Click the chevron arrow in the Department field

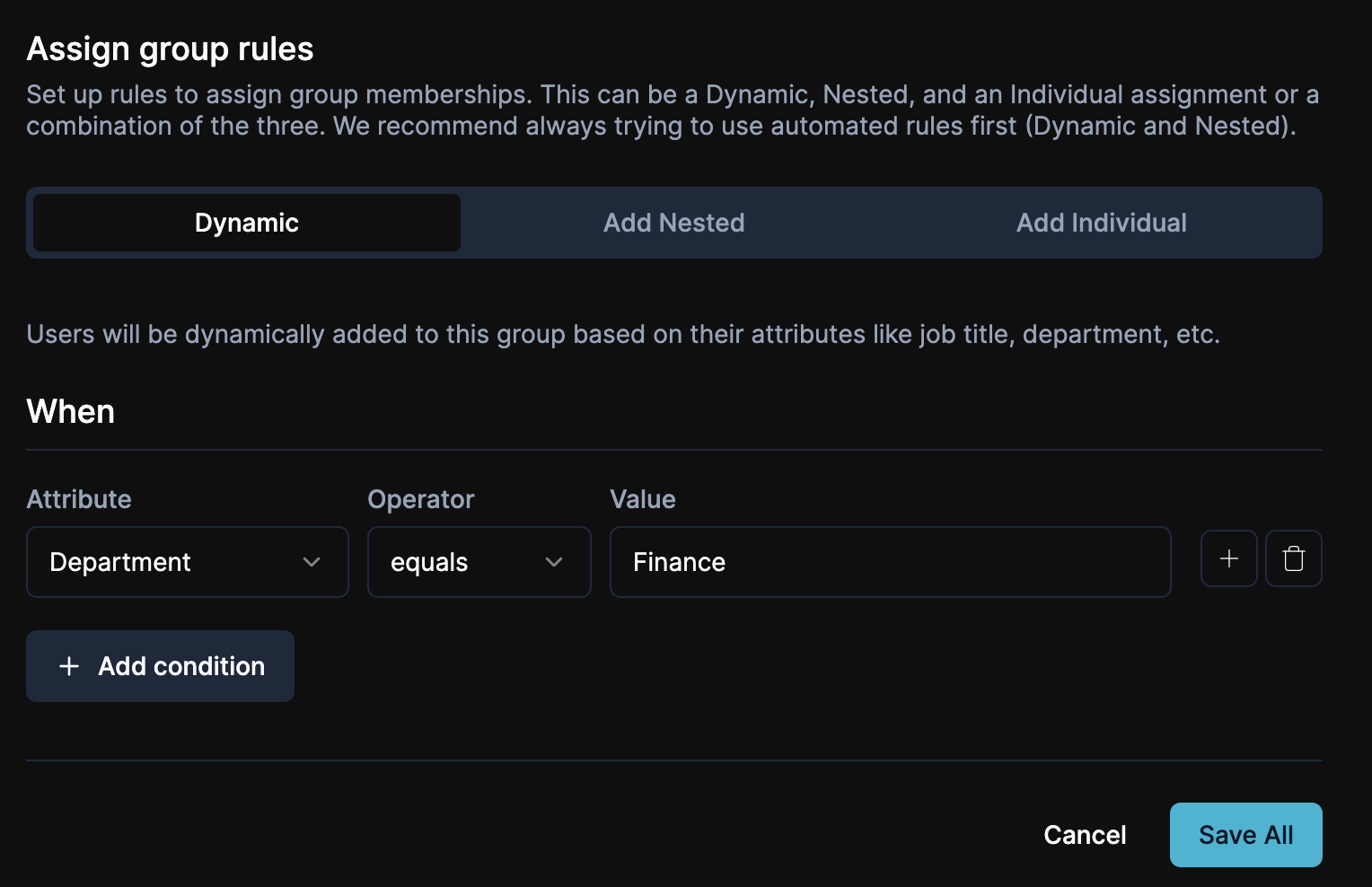tap(312, 562)
